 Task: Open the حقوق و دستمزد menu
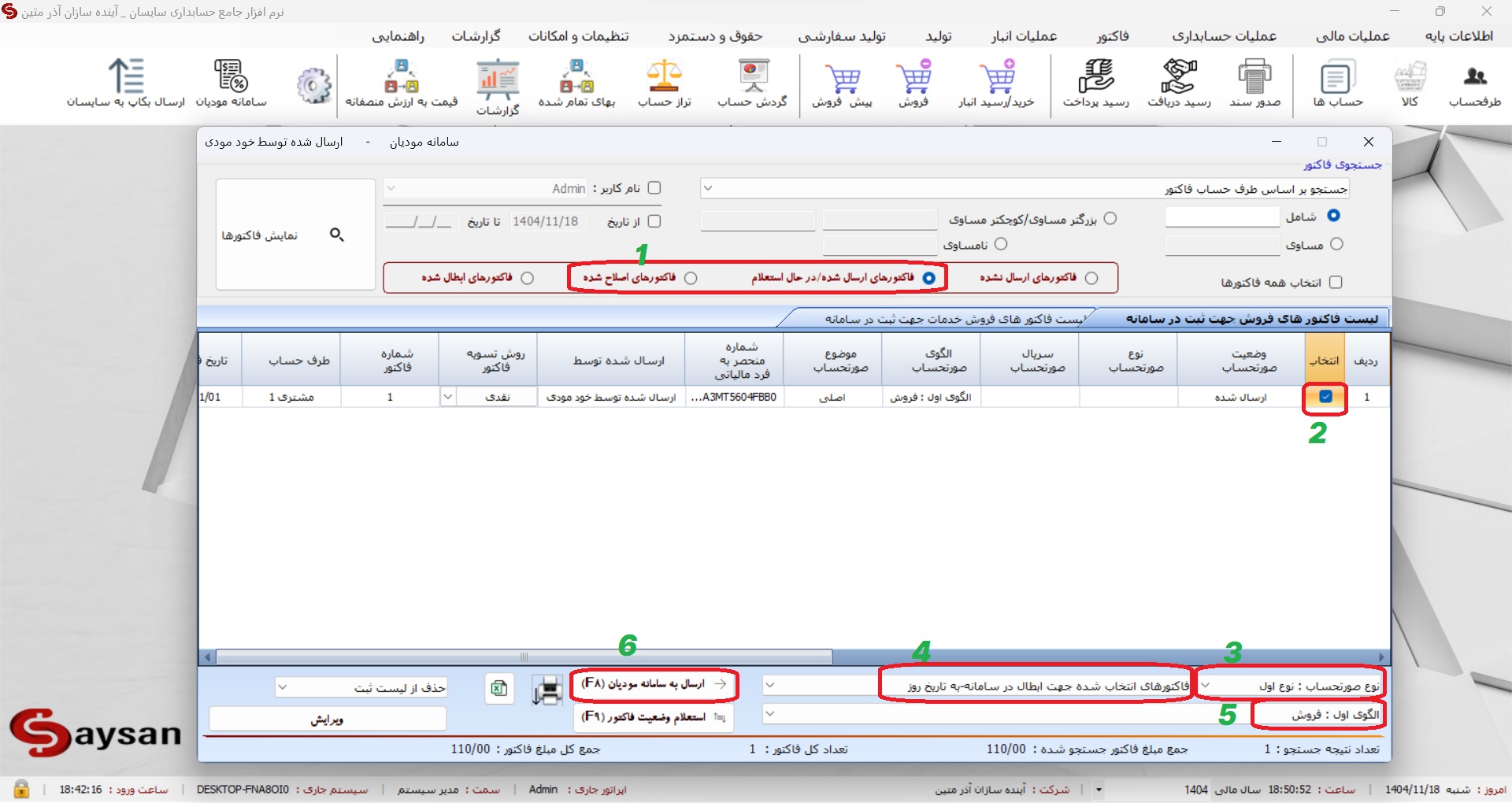point(715,36)
